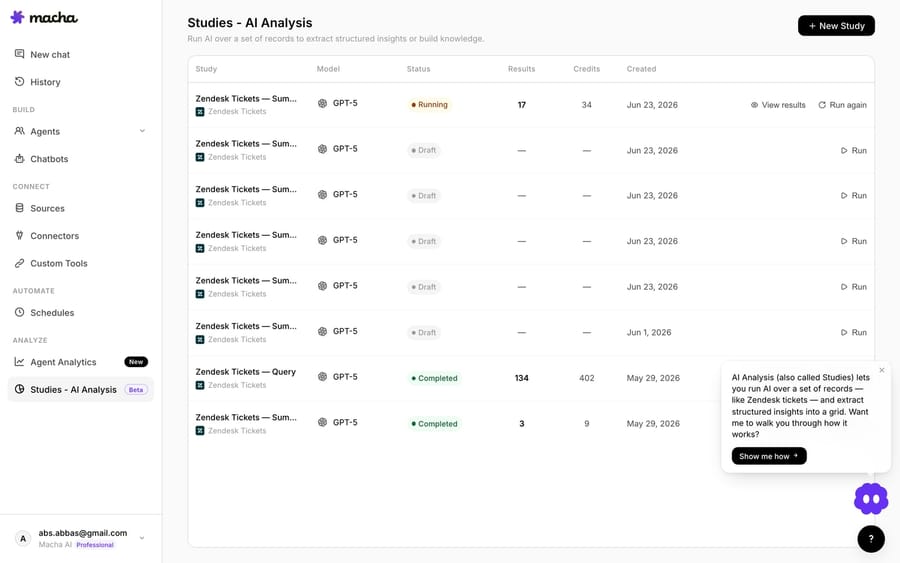Click Show me how button

pyautogui.click(x=769, y=456)
